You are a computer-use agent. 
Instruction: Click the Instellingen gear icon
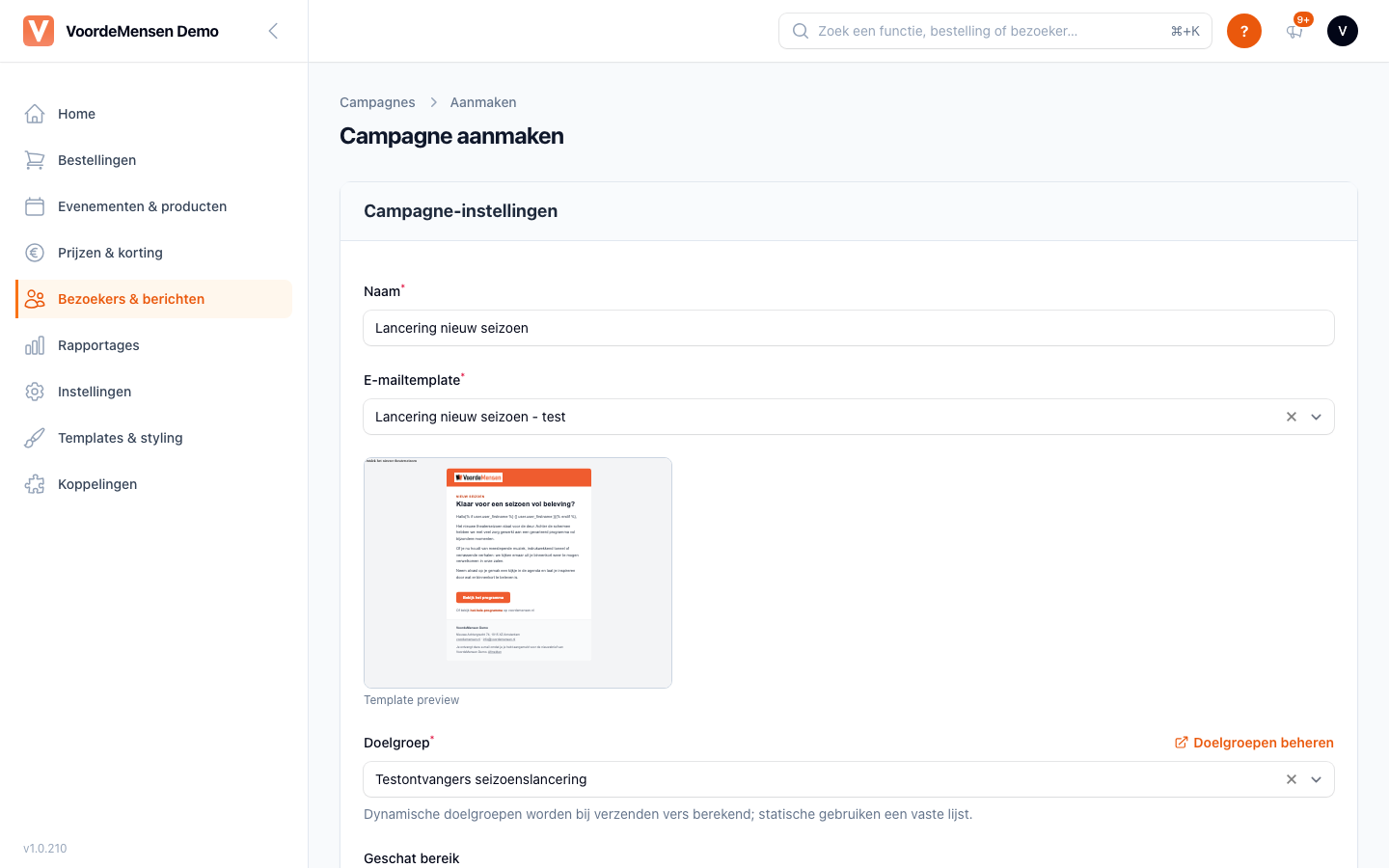(35, 392)
